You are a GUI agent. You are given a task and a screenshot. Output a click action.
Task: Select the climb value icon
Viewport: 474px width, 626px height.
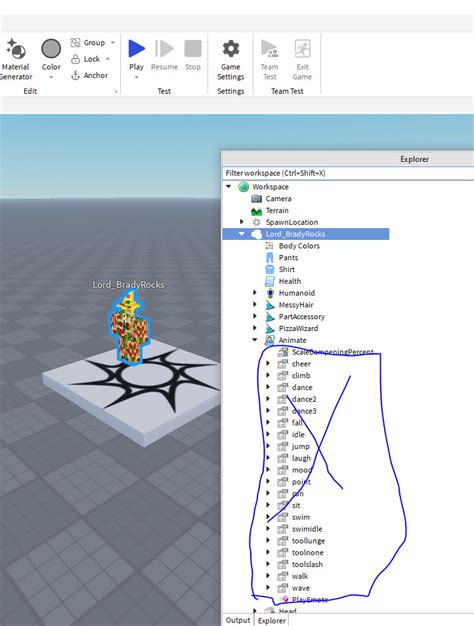click(283, 375)
